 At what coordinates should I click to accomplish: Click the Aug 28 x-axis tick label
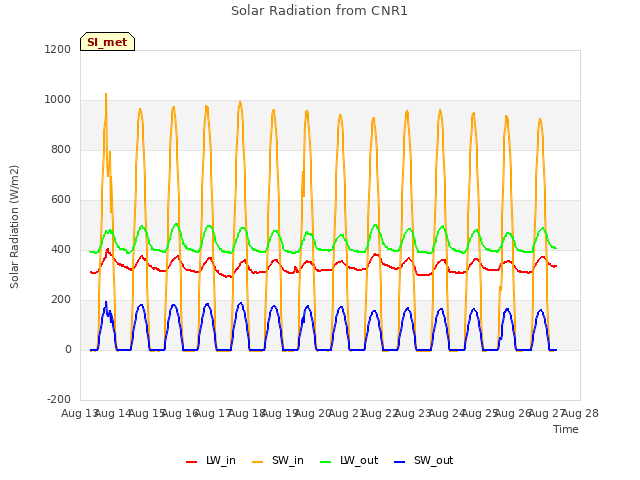pos(580,413)
